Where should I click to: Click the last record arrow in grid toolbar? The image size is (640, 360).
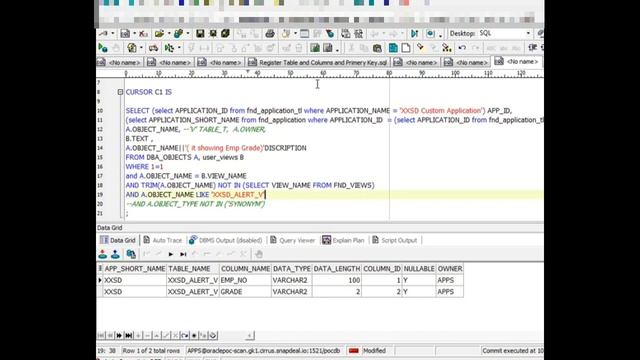click(x=183, y=254)
